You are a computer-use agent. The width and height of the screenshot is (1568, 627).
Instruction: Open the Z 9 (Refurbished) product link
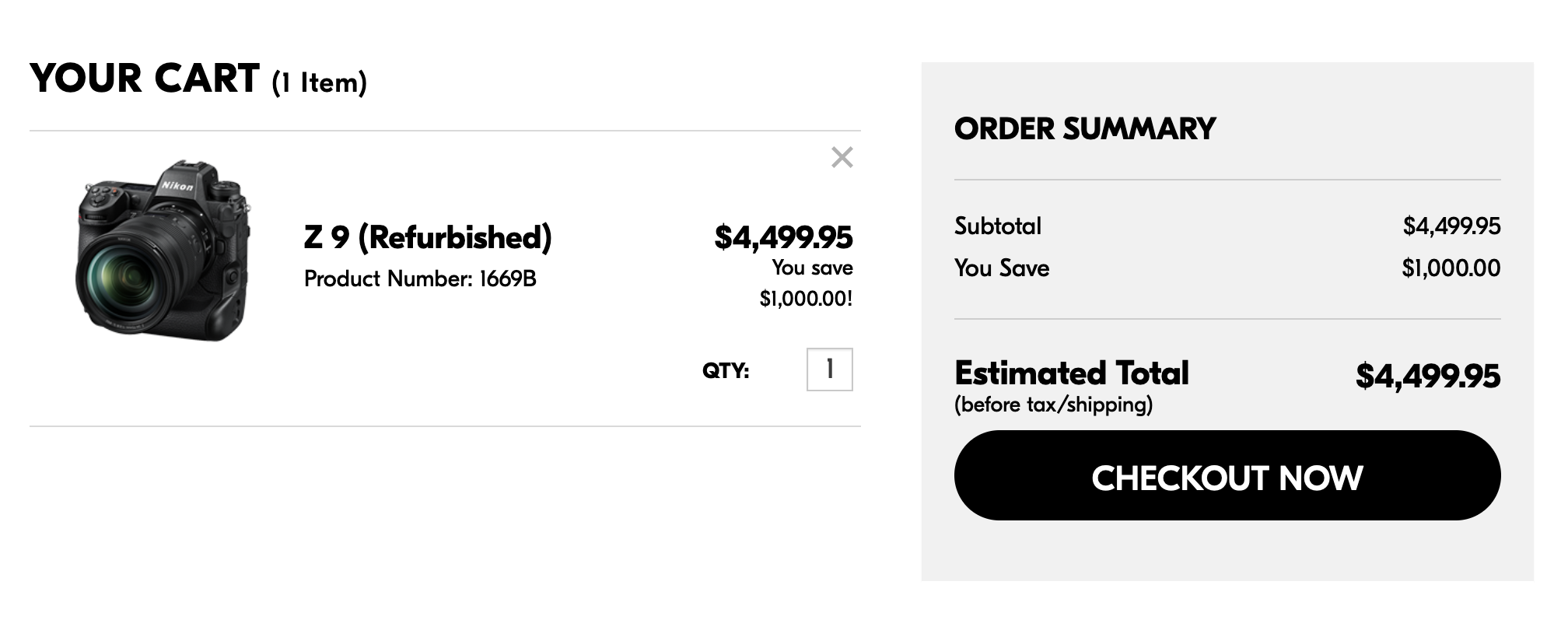tap(427, 237)
